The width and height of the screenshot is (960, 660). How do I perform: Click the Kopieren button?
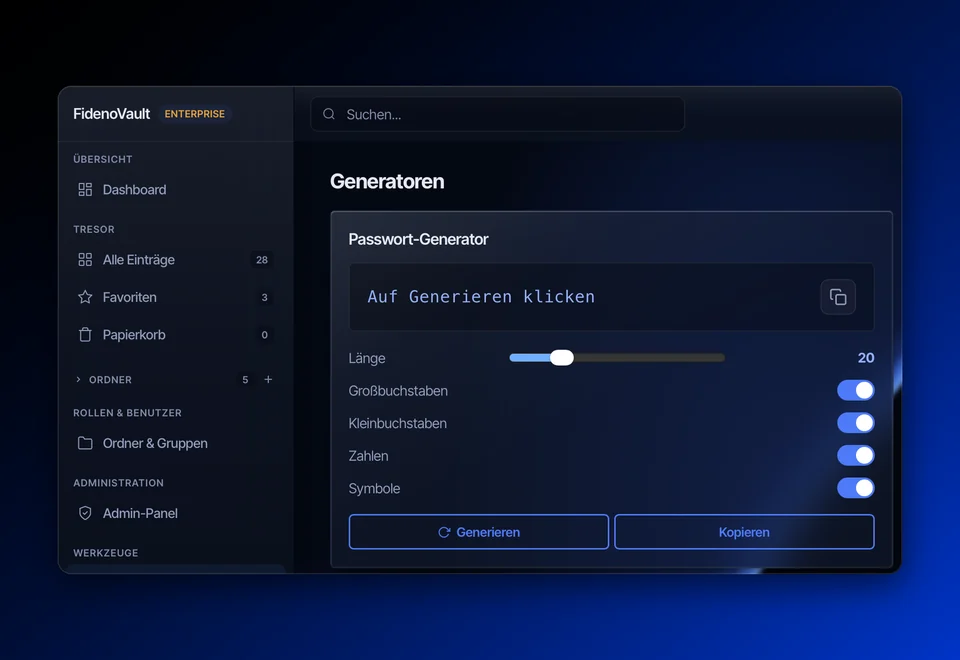click(x=744, y=532)
